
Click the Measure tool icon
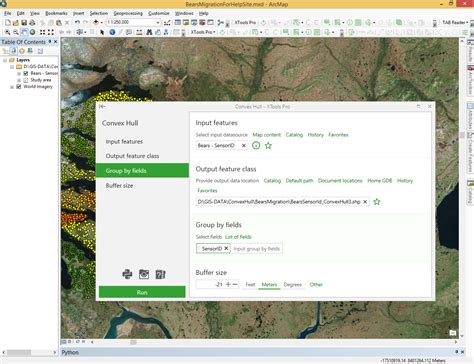139,32
